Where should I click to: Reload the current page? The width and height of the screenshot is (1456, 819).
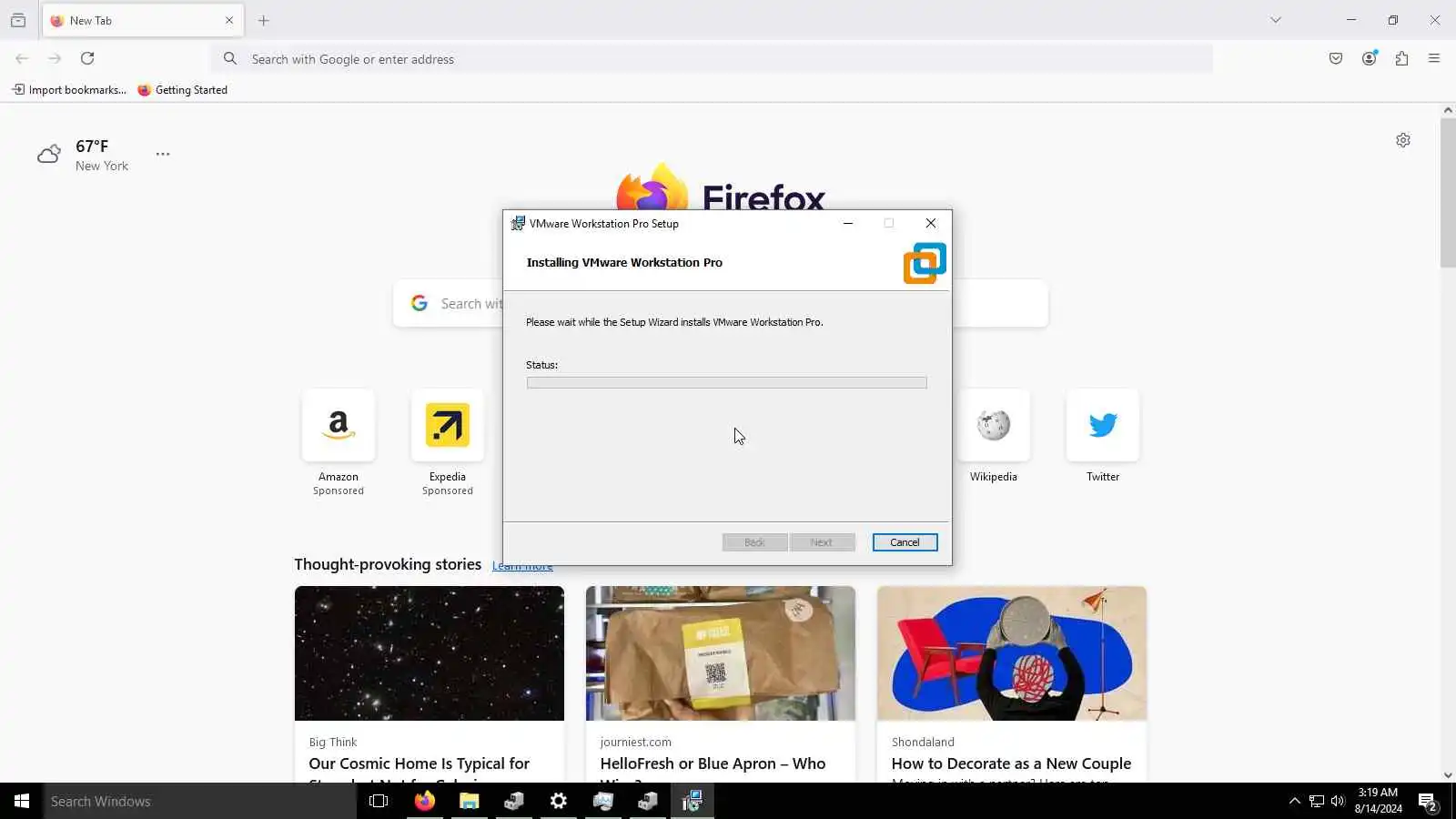tap(87, 59)
